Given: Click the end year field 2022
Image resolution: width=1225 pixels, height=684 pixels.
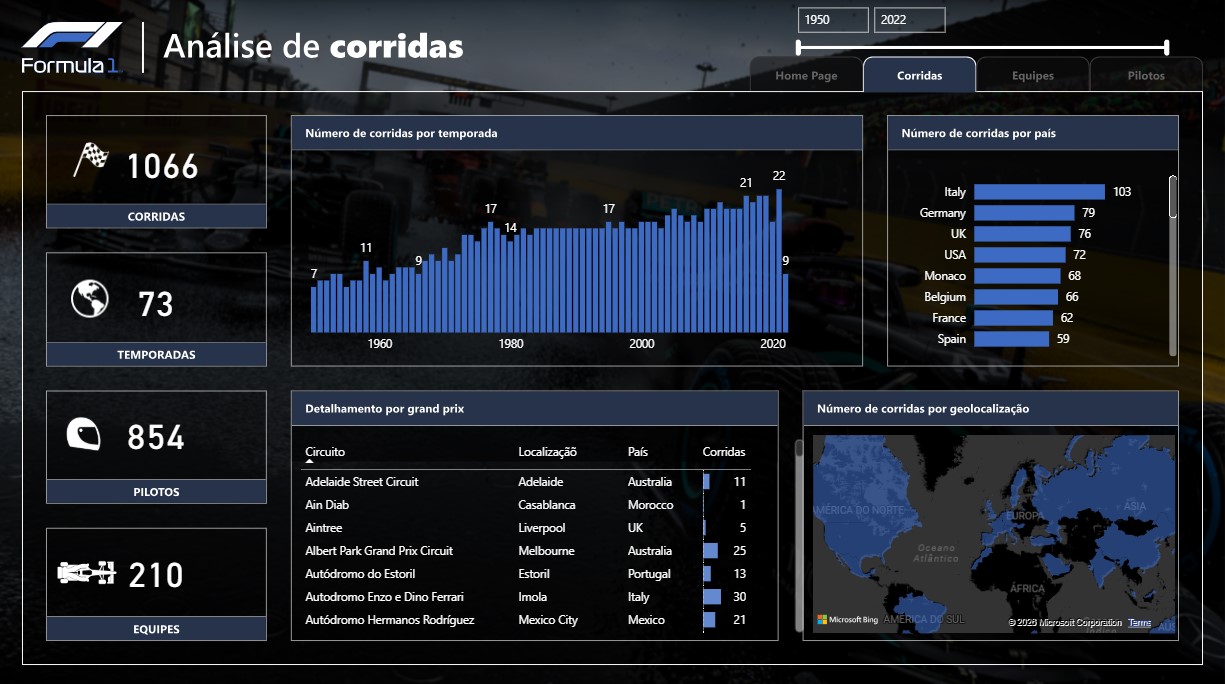Looking at the screenshot, I should click(x=909, y=20).
